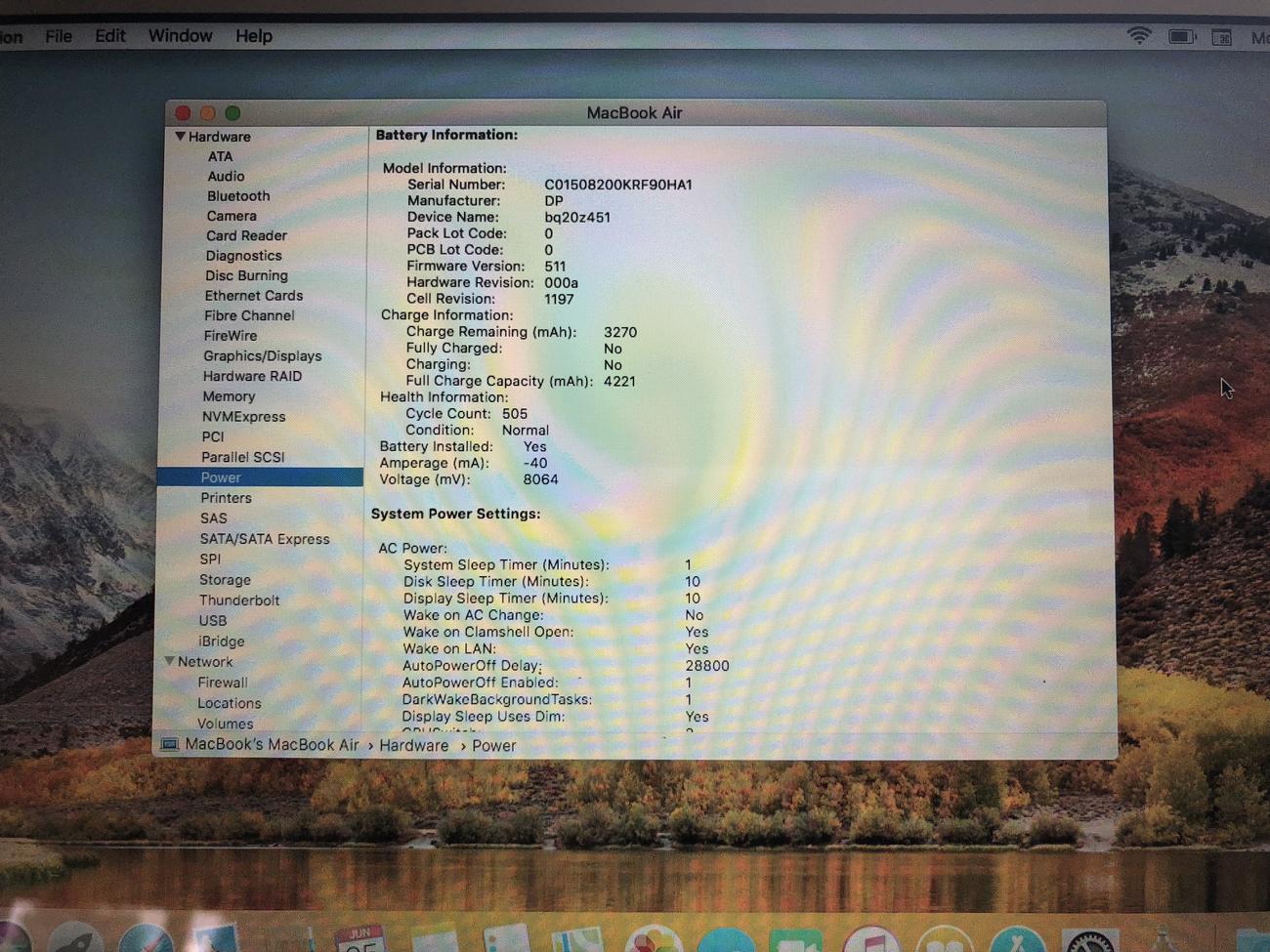Click cycle count value 505
Viewport: 1270px width, 952px height.
click(x=515, y=413)
